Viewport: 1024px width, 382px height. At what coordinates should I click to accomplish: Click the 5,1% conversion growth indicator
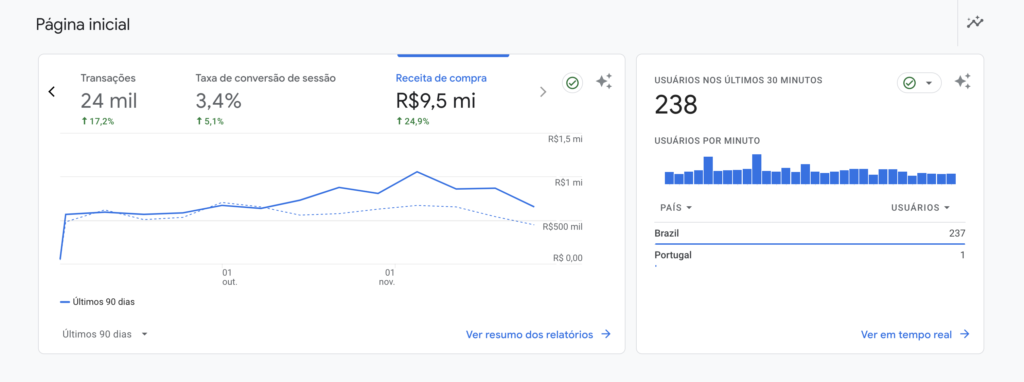click(x=210, y=121)
